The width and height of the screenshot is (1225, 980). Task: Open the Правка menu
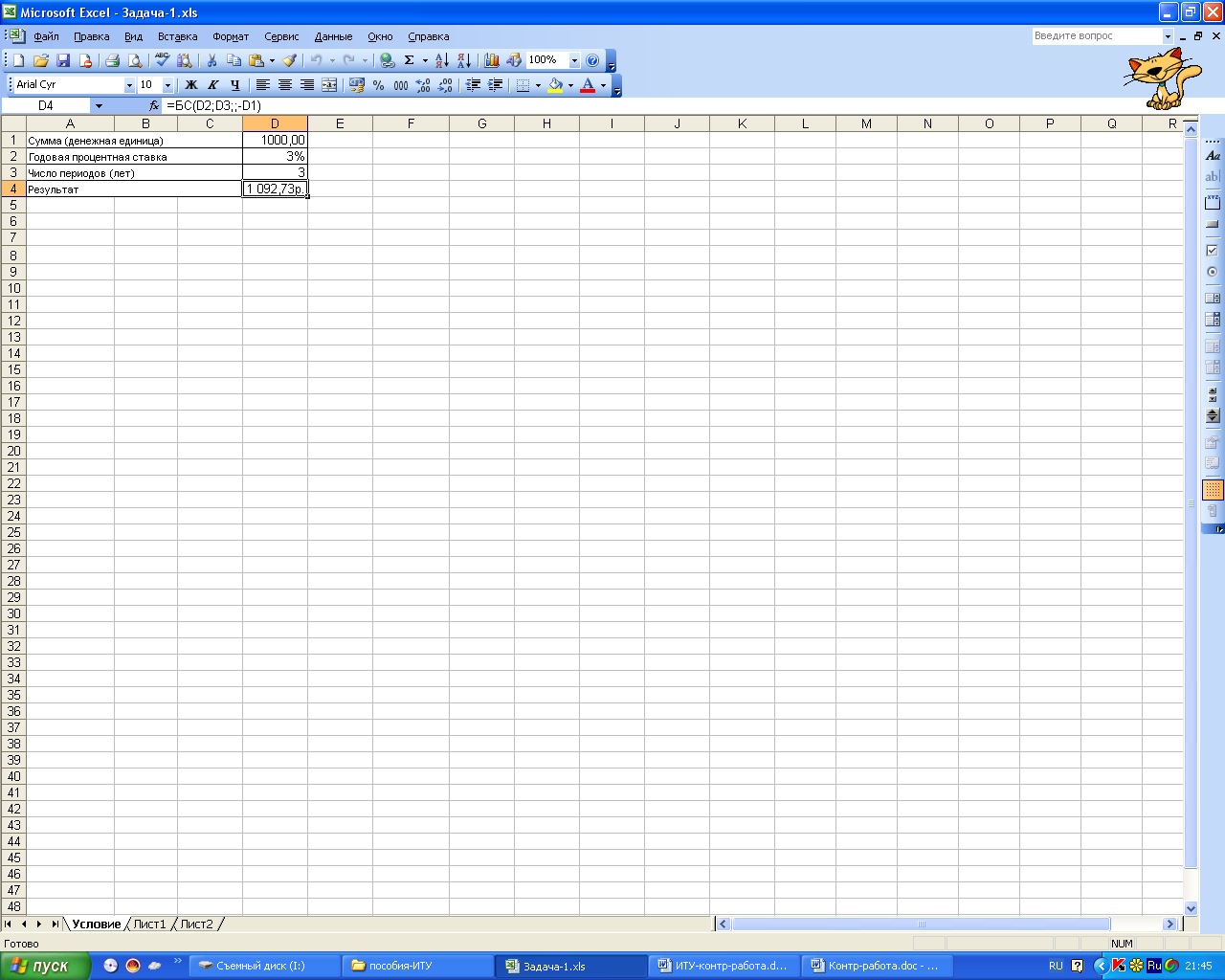coord(92,36)
